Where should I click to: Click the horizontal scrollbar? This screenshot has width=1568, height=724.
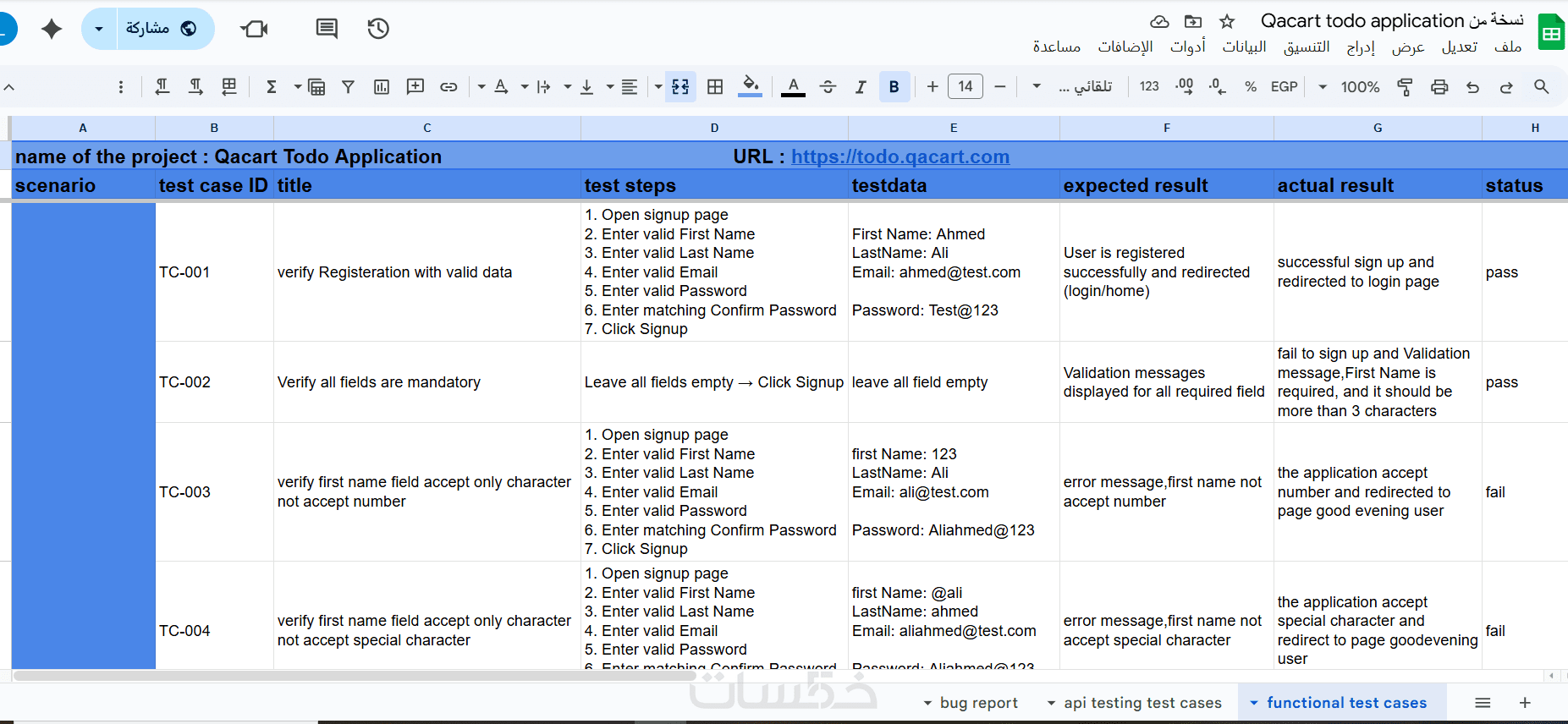click(x=355, y=676)
